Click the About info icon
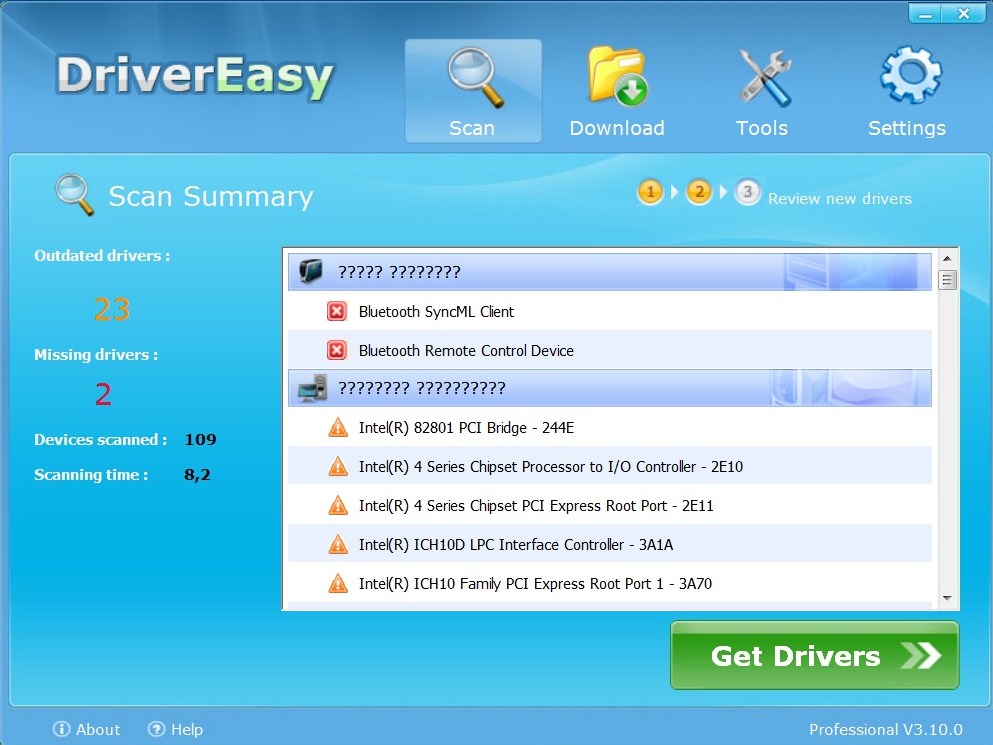Image resolution: width=993 pixels, height=745 pixels. (61, 729)
